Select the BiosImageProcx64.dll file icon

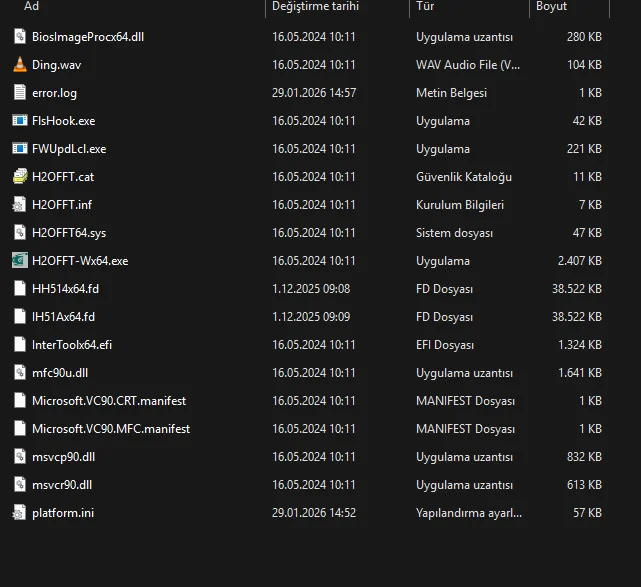20,37
